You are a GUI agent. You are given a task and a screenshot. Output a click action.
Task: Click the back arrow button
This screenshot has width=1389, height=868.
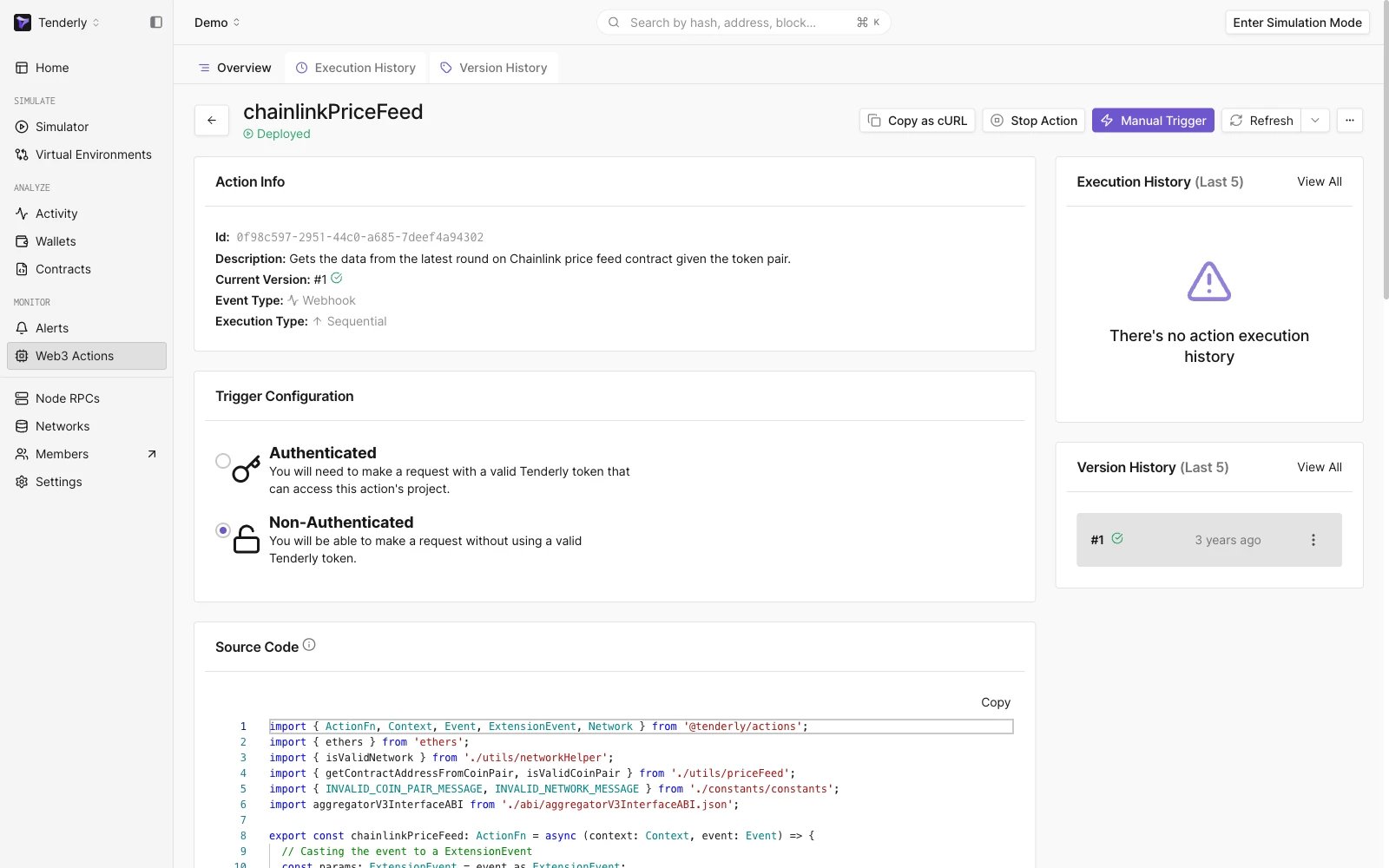(x=212, y=121)
